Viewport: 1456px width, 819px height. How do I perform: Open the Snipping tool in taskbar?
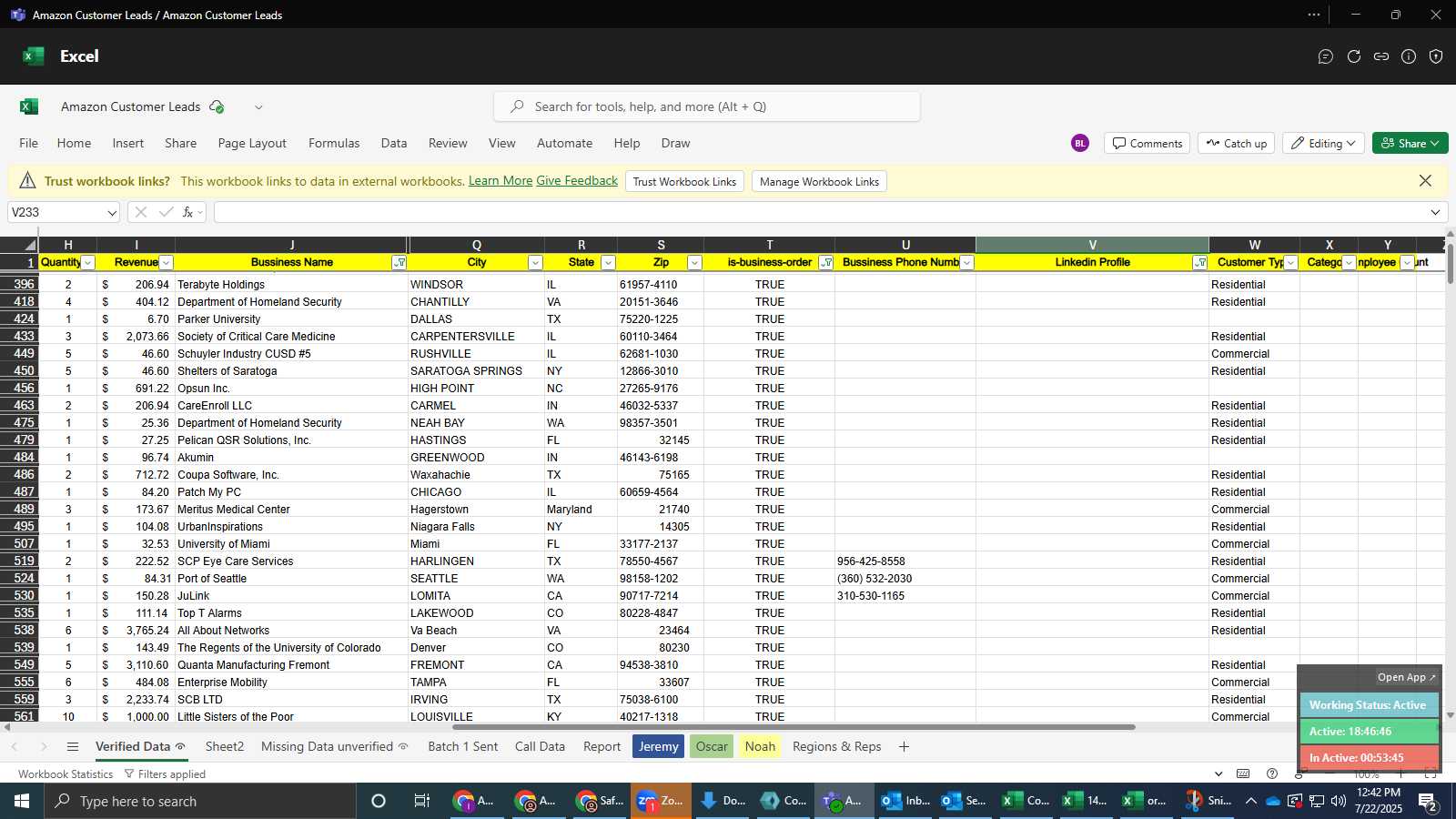point(1210,801)
